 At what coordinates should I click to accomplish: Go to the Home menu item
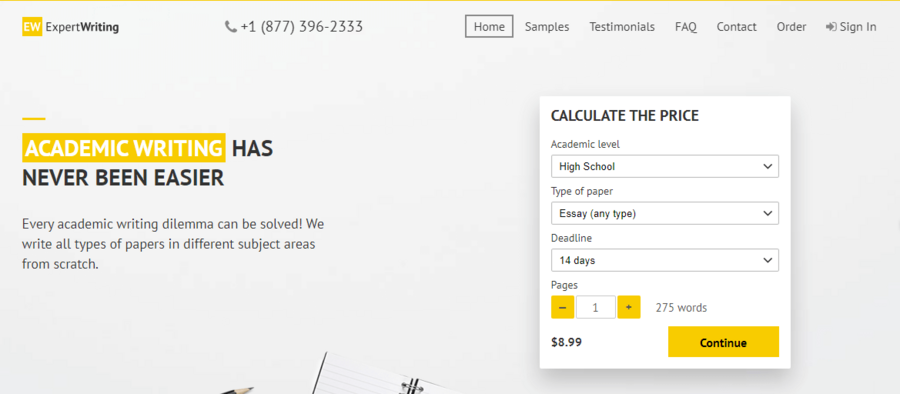coord(489,26)
